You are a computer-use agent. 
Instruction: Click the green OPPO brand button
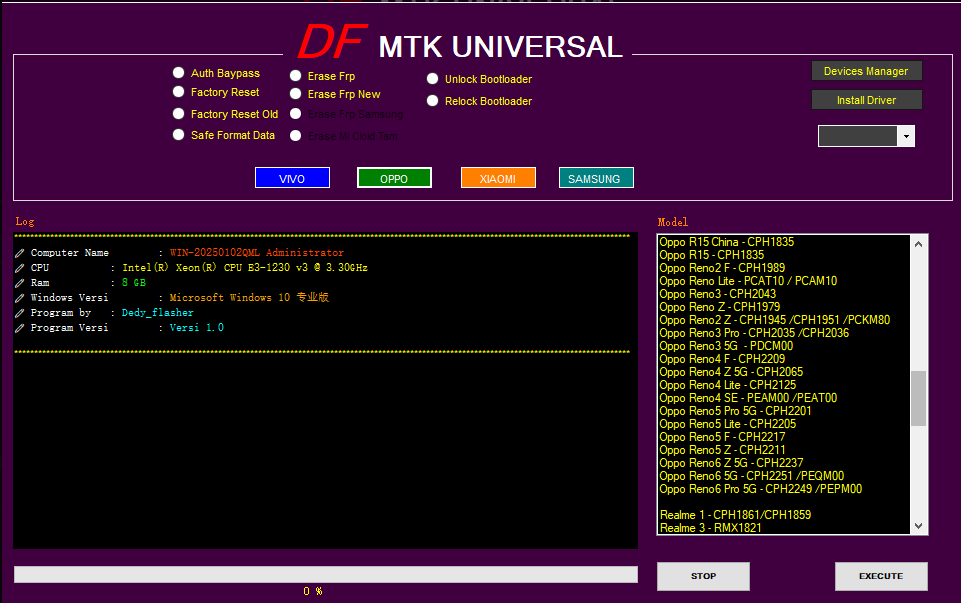pyautogui.click(x=394, y=178)
